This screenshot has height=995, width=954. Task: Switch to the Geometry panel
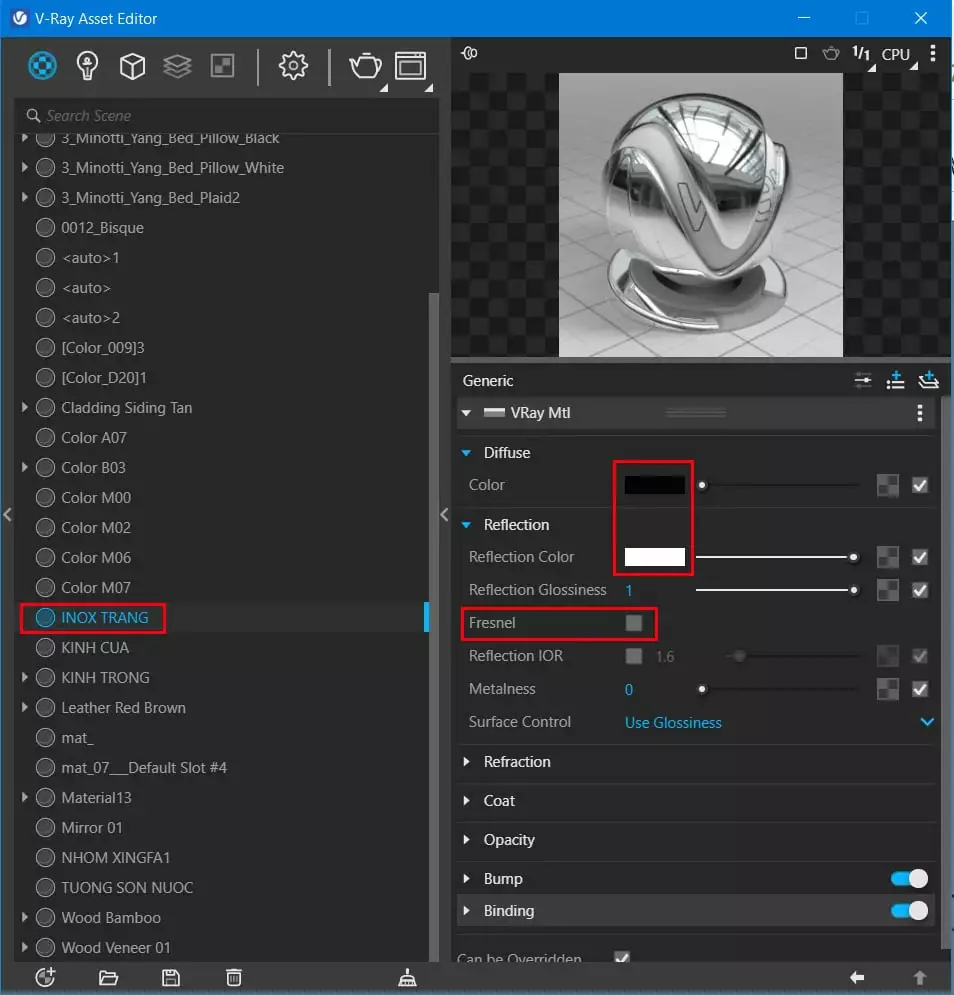(x=132, y=66)
